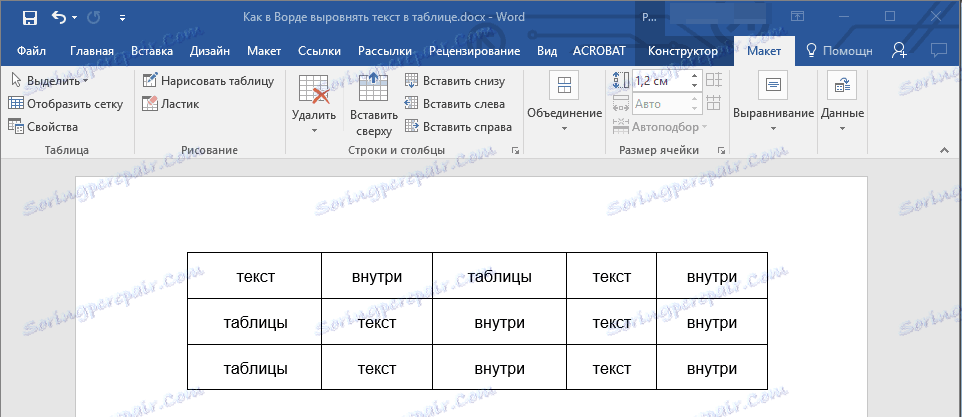This screenshot has width=962, height=417.
Task: Open Строки и столбцы dialog launcher
Action: tap(515, 150)
